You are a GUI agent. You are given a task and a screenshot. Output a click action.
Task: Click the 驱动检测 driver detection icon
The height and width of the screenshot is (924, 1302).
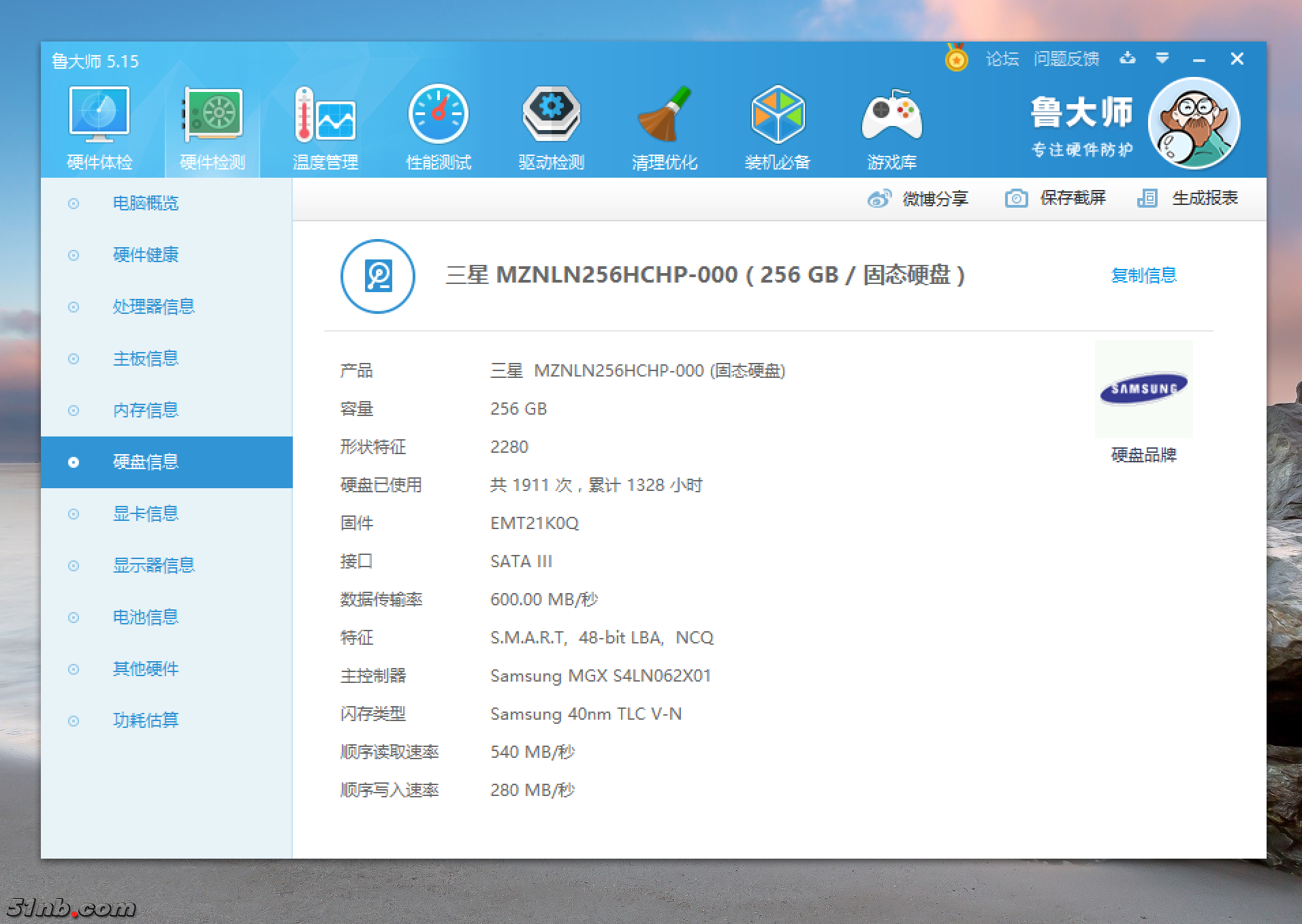pos(551,114)
